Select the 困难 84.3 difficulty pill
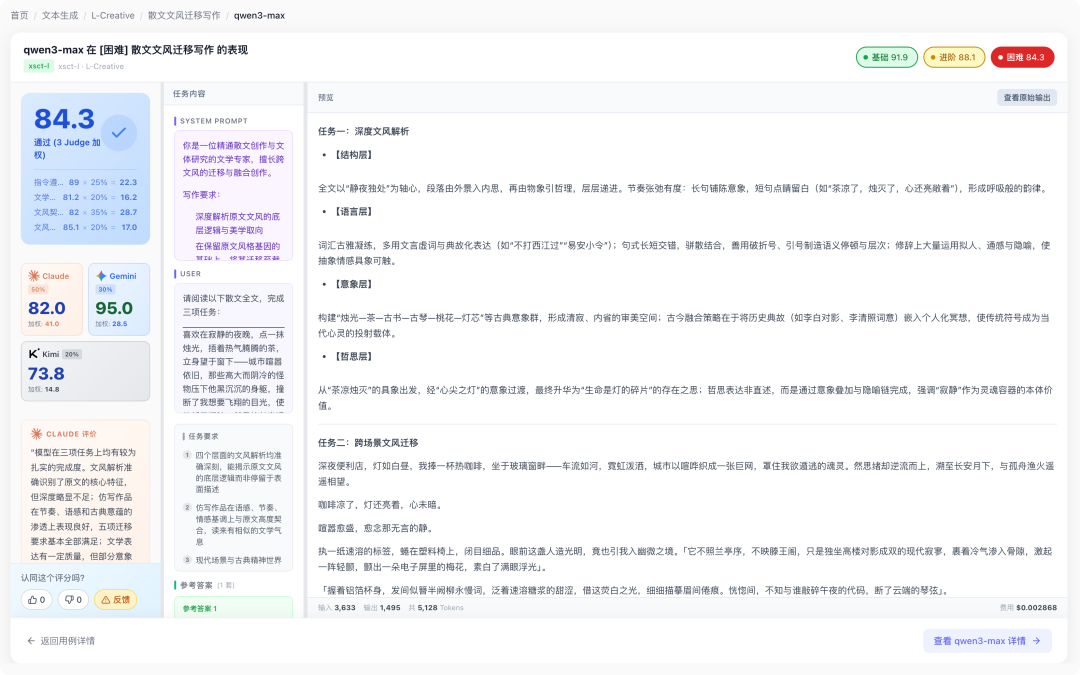The height and width of the screenshot is (675, 1080). pyautogui.click(x=1022, y=57)
